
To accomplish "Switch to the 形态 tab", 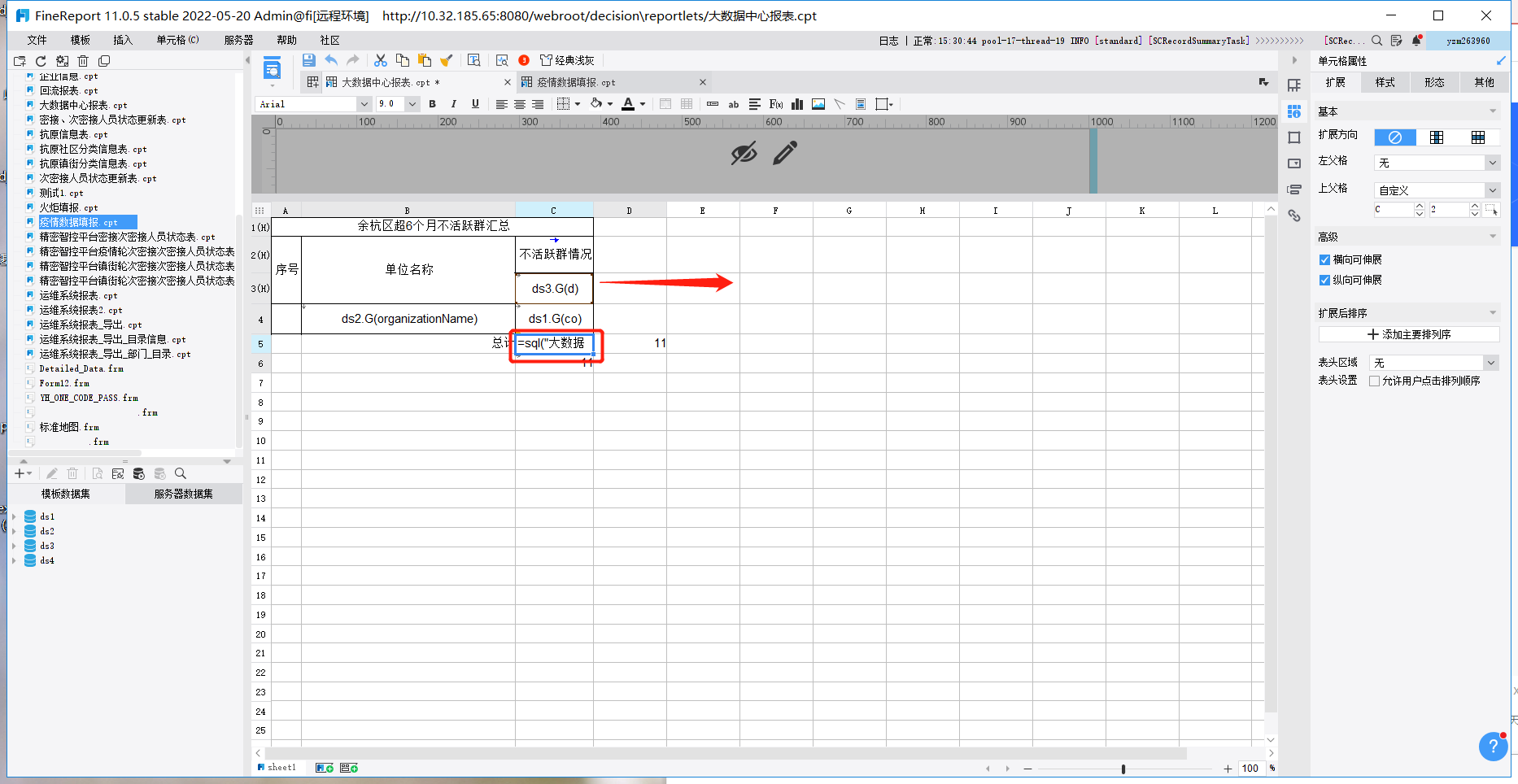I will (x=1434, y=82).
